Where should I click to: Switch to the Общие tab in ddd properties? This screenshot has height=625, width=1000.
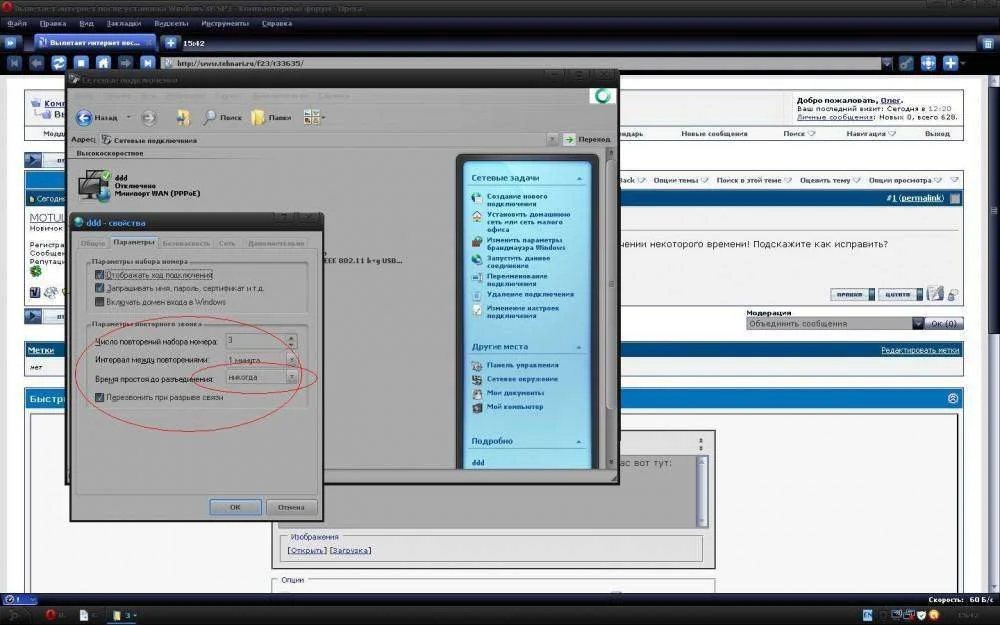click(92, 243)
